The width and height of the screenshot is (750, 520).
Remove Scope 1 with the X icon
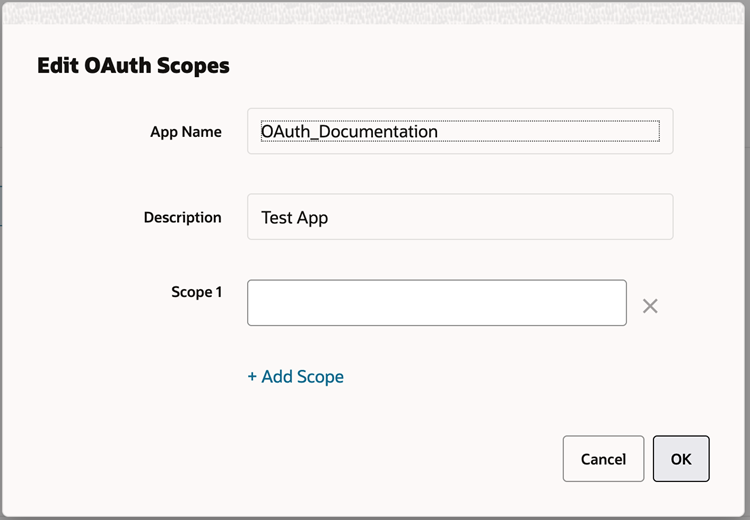tap(650, 306)
